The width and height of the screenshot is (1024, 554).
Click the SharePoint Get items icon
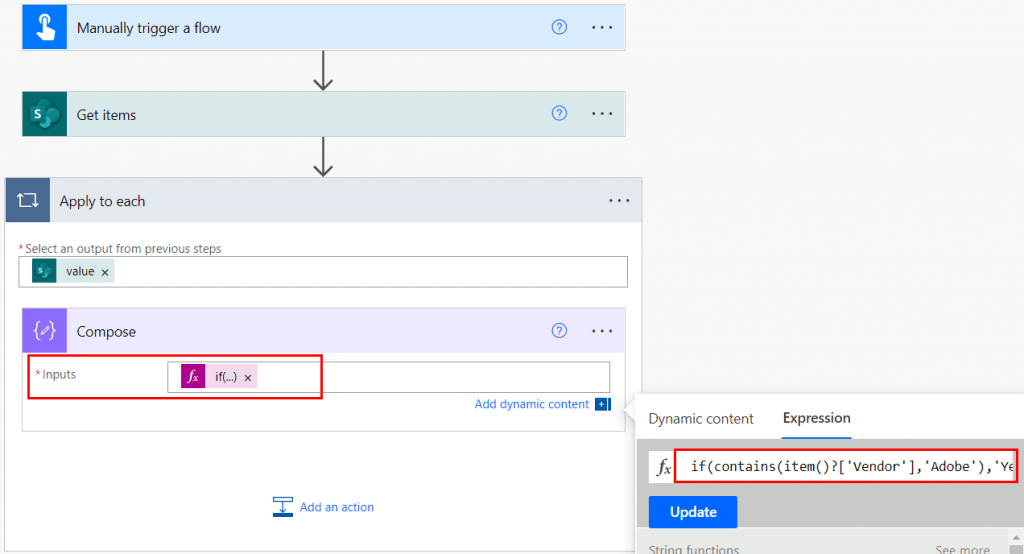44,114
